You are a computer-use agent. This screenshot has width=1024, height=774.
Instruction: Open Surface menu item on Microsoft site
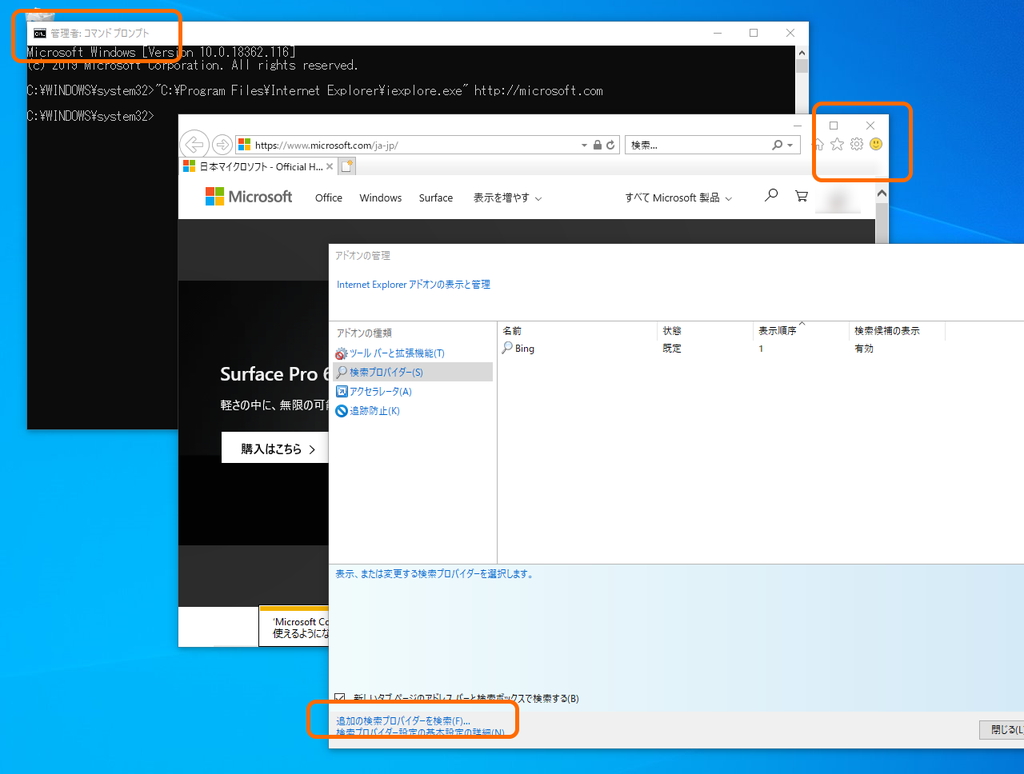(436, 198)
